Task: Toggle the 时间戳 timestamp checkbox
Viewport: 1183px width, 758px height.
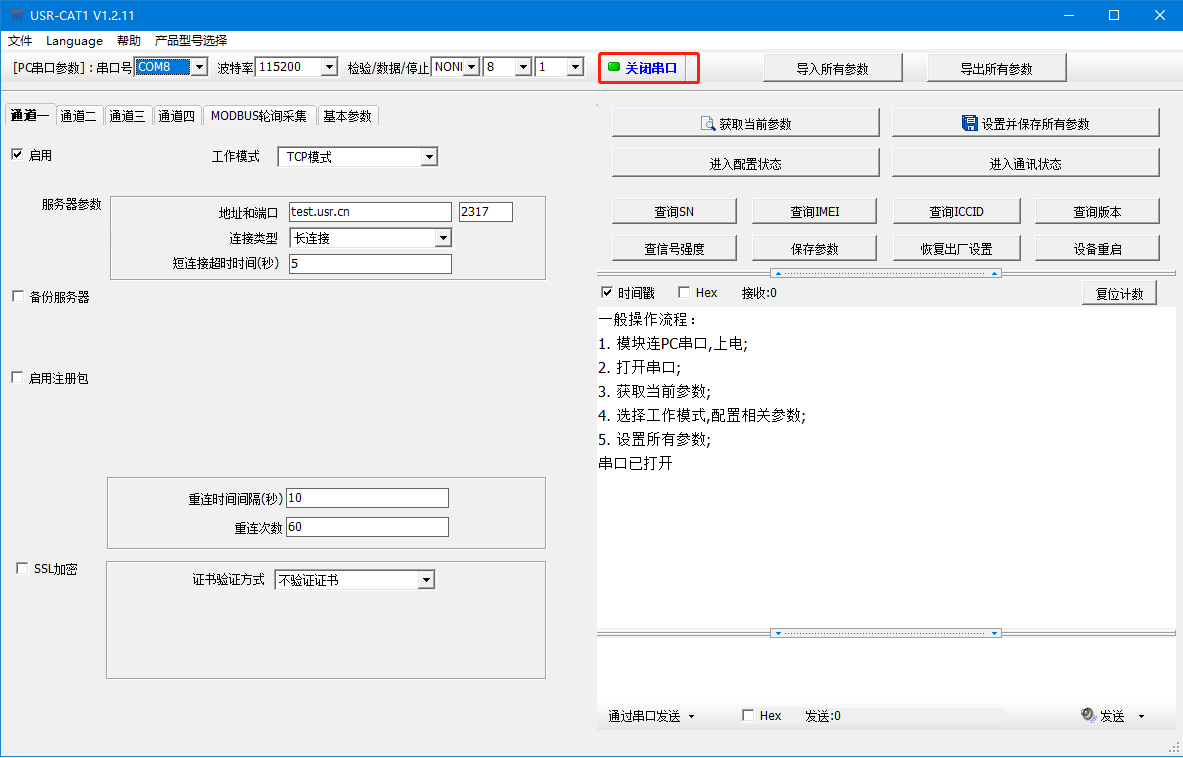Action: [x=607, y=293]
